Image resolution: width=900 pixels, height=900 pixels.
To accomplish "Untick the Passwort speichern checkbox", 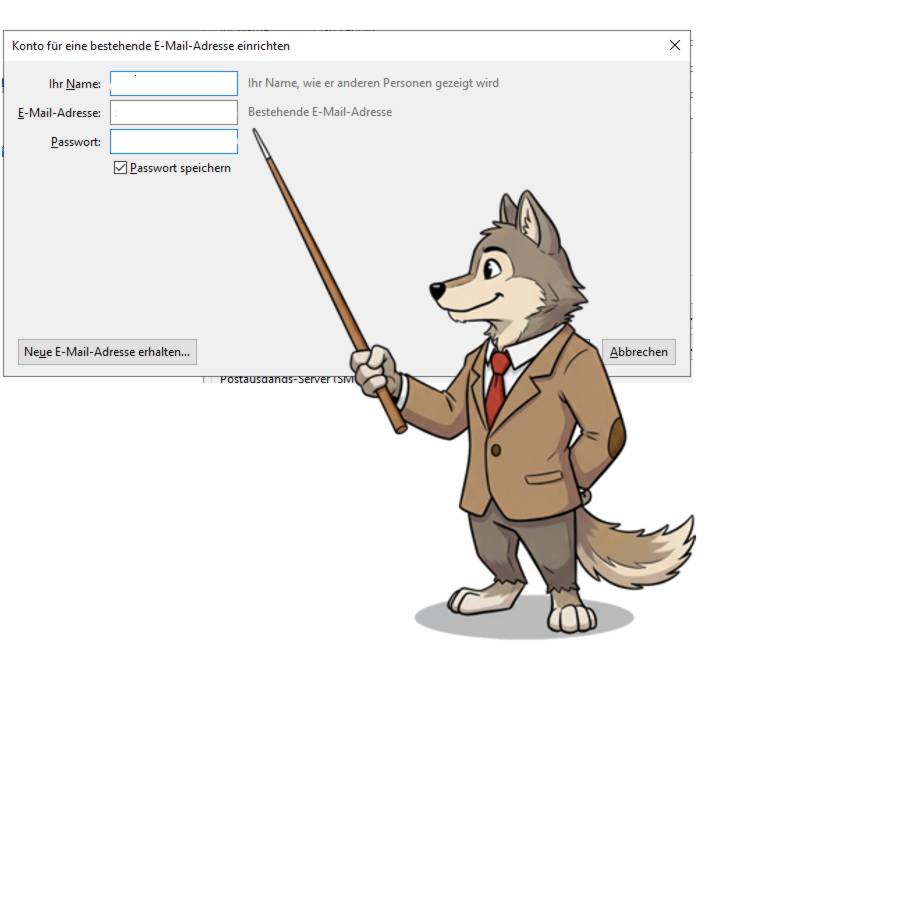I will click(121, 168).
